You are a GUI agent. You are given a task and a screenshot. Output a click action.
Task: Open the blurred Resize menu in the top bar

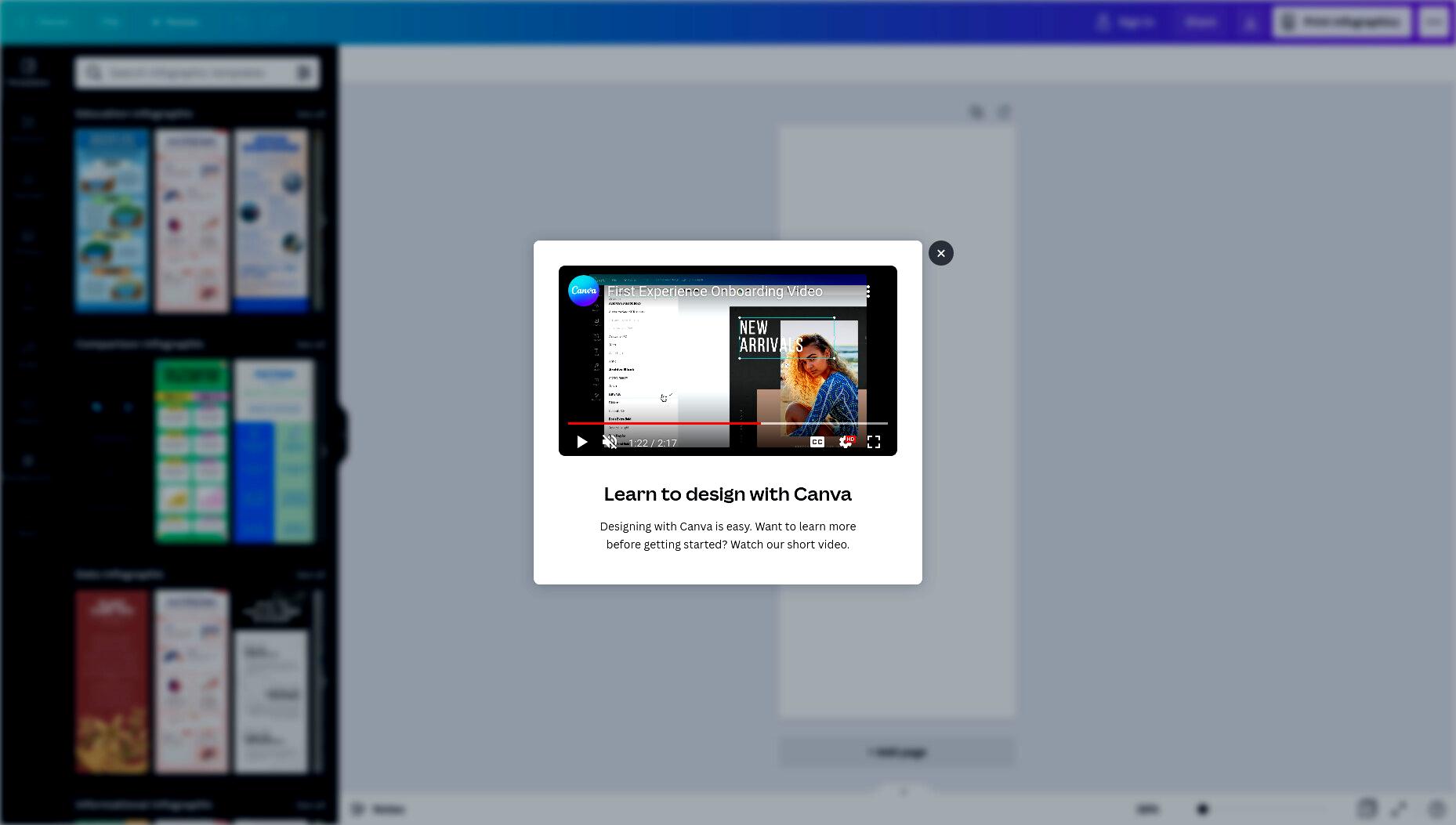point(175,22)
